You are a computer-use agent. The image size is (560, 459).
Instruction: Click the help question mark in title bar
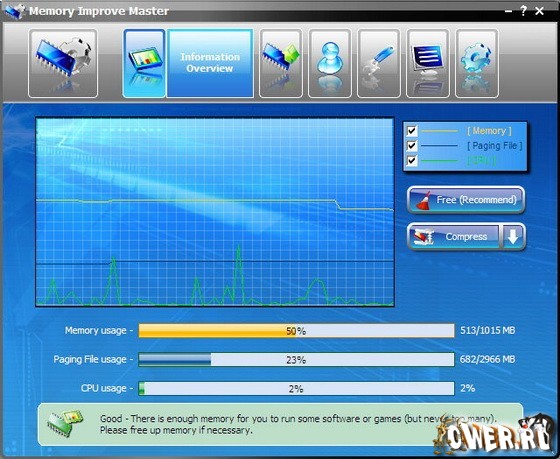524,11
